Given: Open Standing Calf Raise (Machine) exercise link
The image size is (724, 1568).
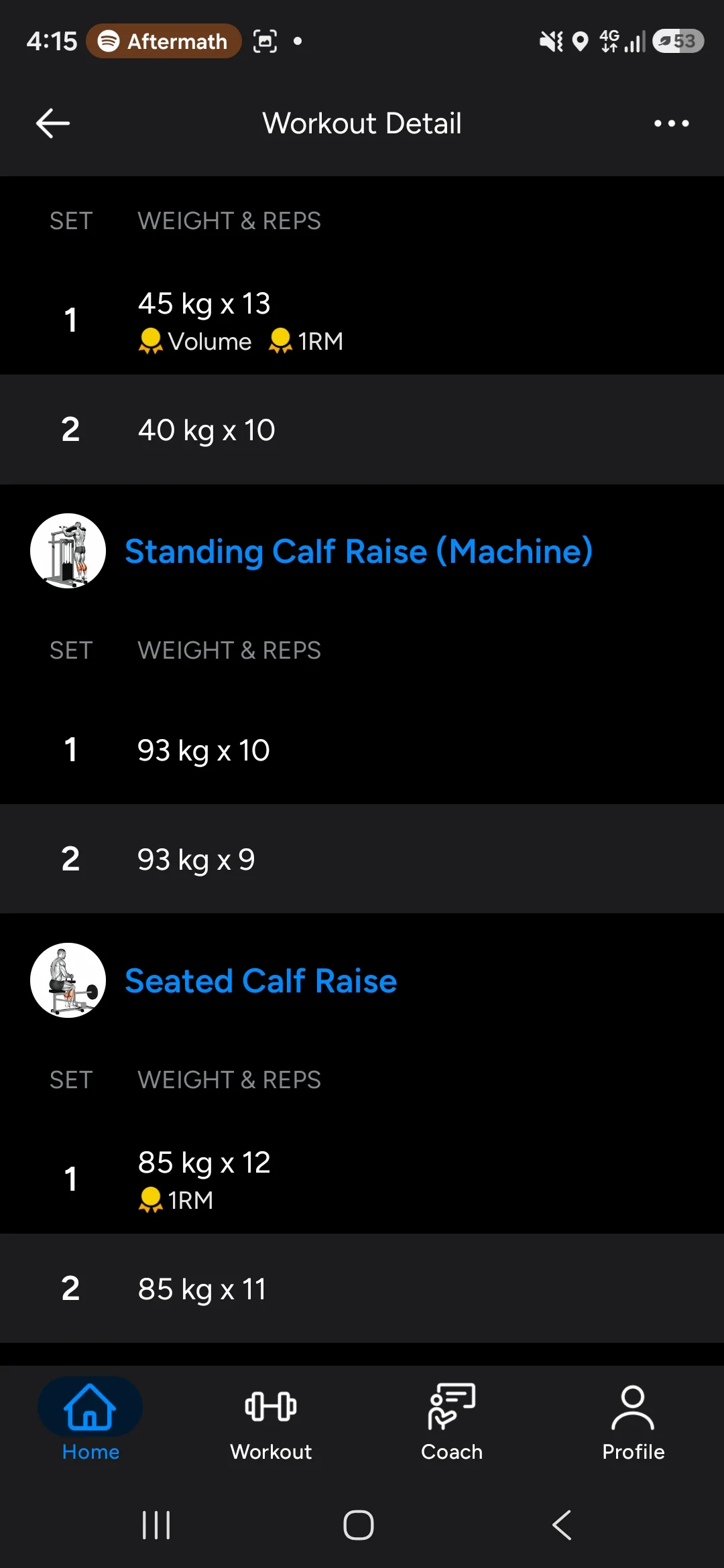Looking at the screenshot, I should 359,551.
